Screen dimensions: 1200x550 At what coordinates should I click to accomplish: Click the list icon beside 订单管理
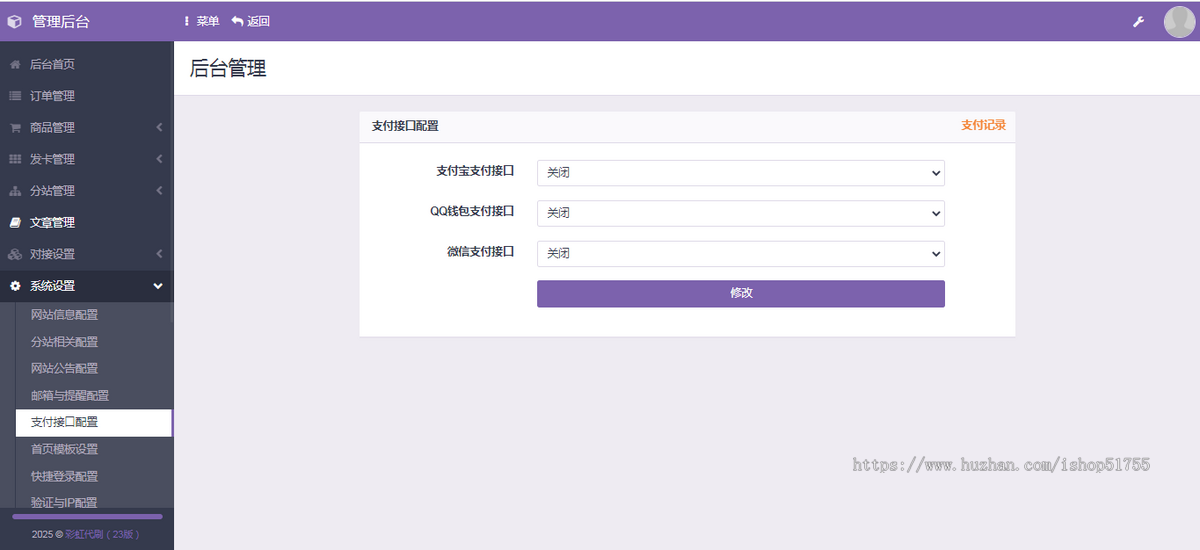coord(15,96)
